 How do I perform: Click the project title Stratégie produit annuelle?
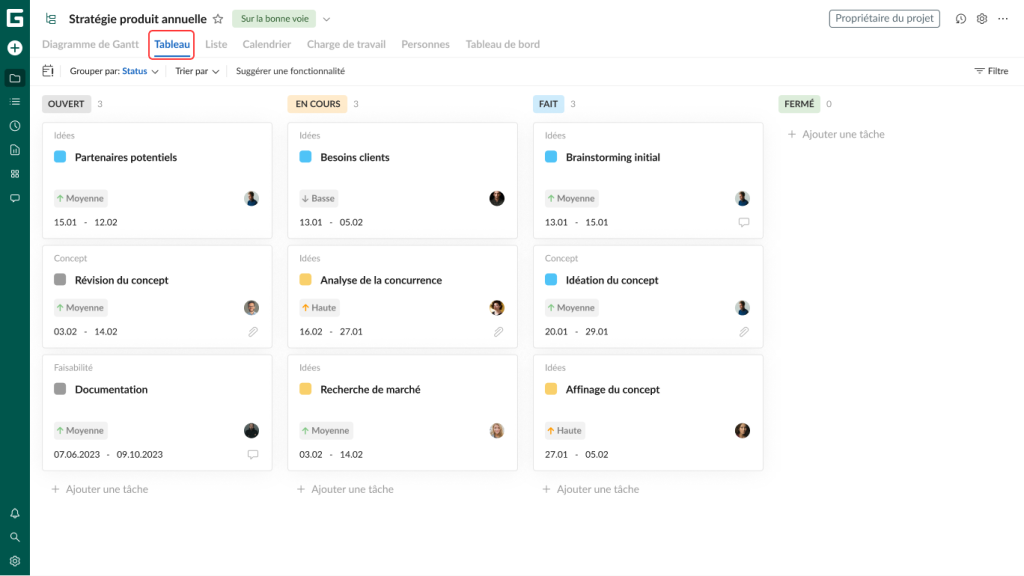point(138,19)
